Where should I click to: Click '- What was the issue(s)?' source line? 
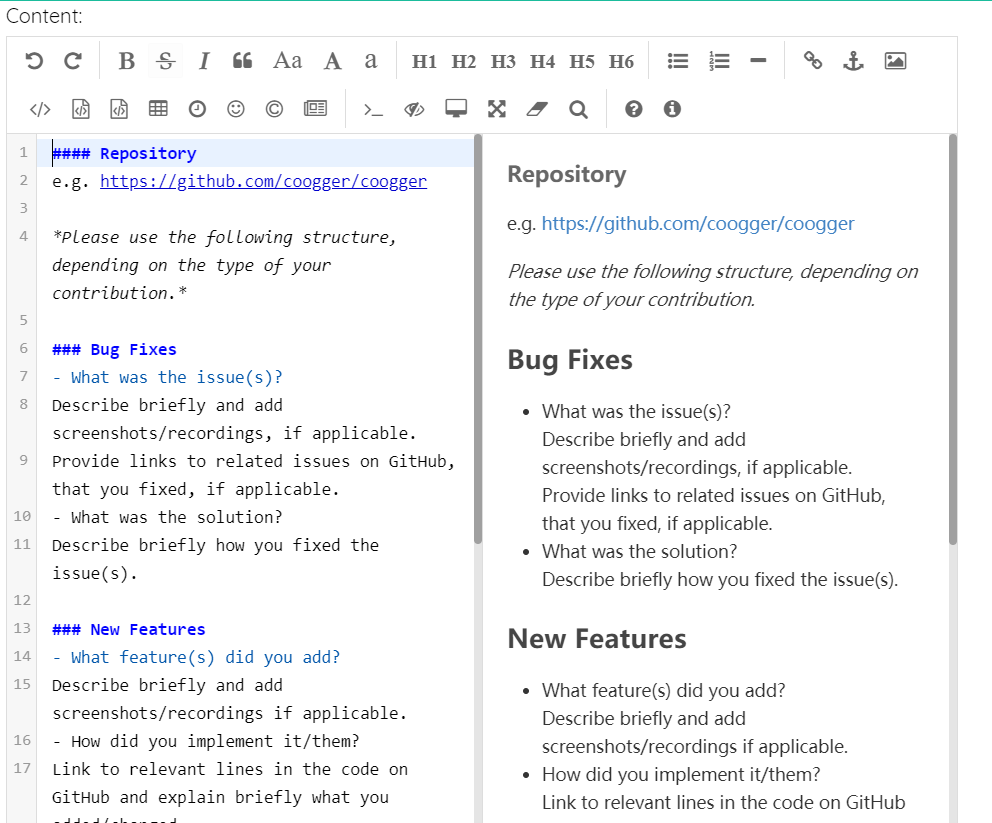point(167,378)
